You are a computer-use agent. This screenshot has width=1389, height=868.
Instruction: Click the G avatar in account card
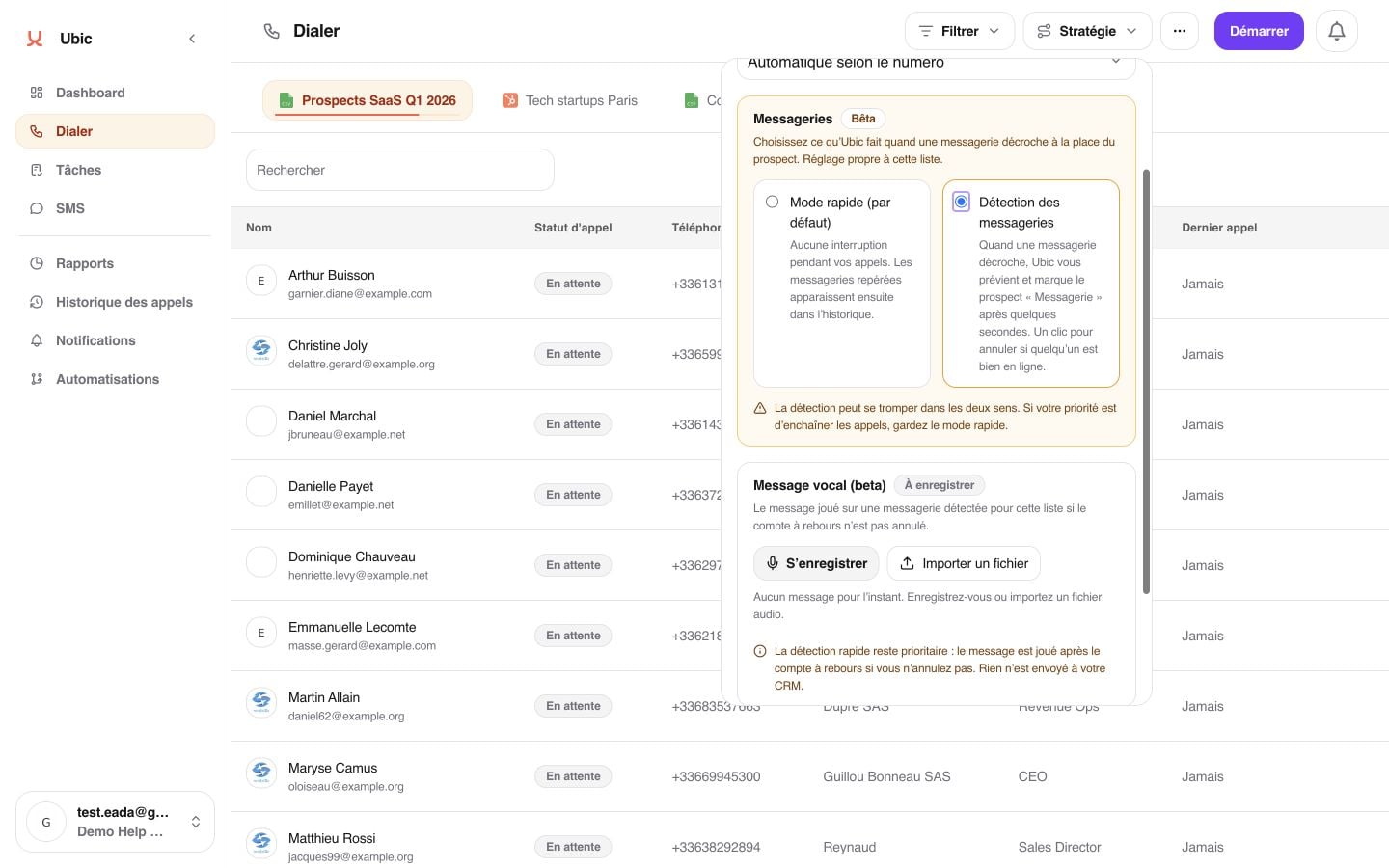(x=46, y=822)
